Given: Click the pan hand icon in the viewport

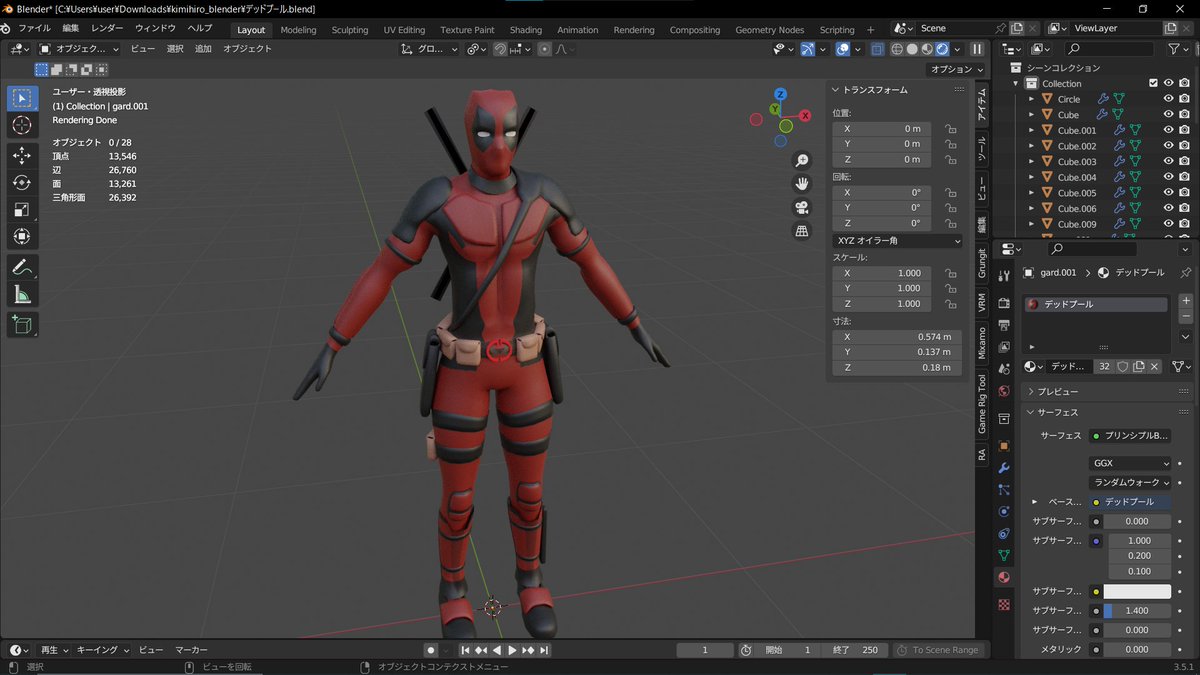Looking at the screenshot, I should point(801,184).
